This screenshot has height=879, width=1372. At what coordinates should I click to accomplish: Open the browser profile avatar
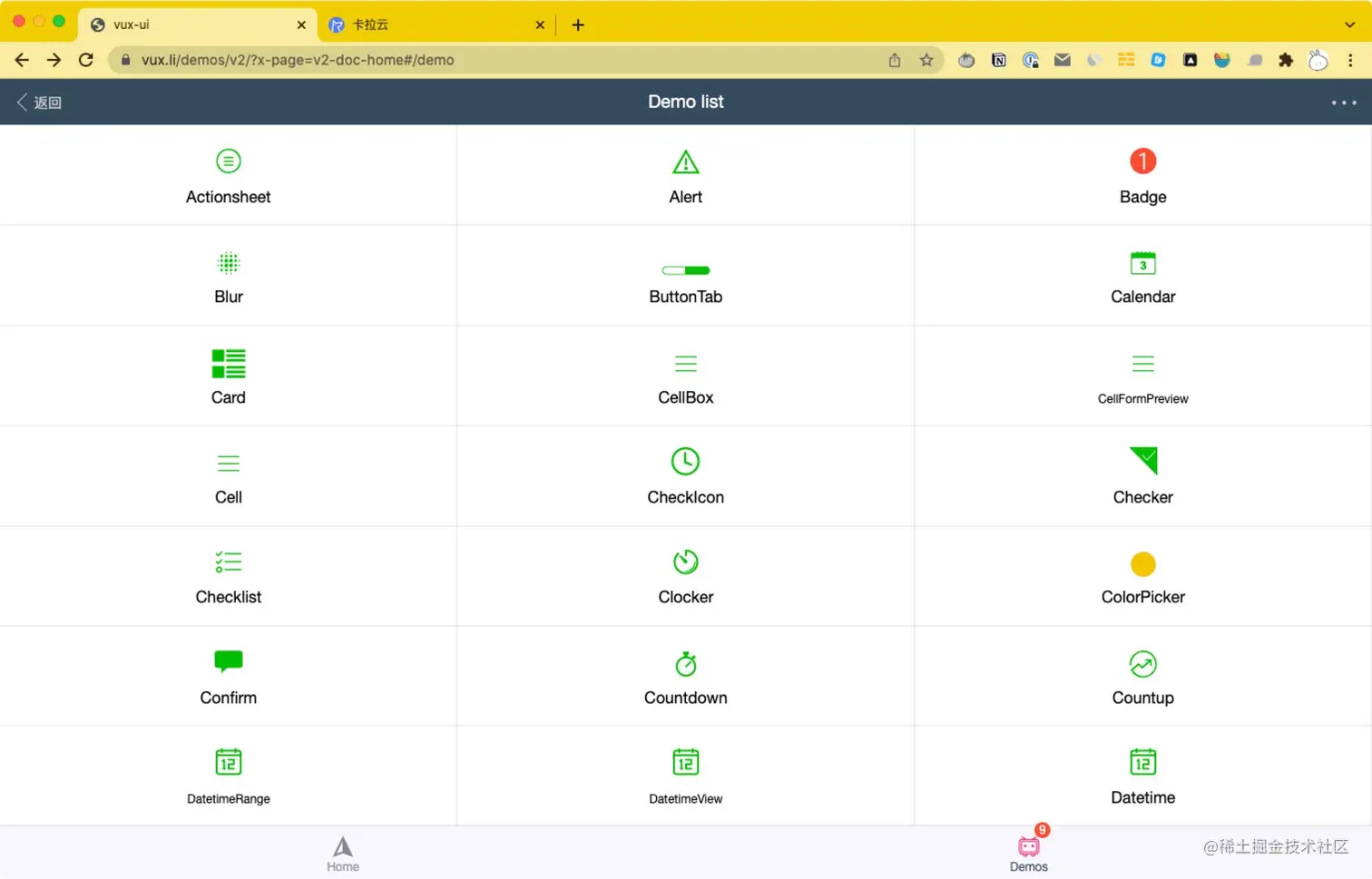1318,60
